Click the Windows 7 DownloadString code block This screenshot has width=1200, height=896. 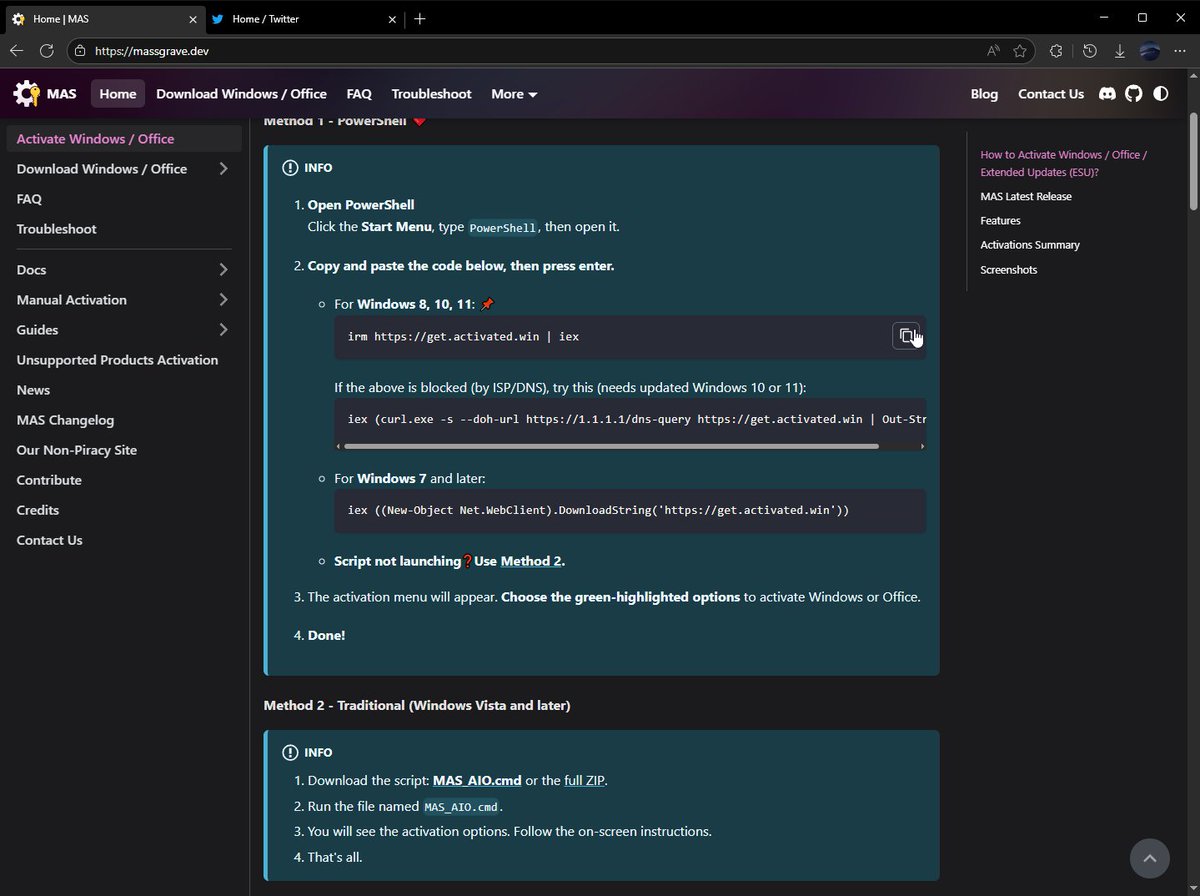coord(630,510)
